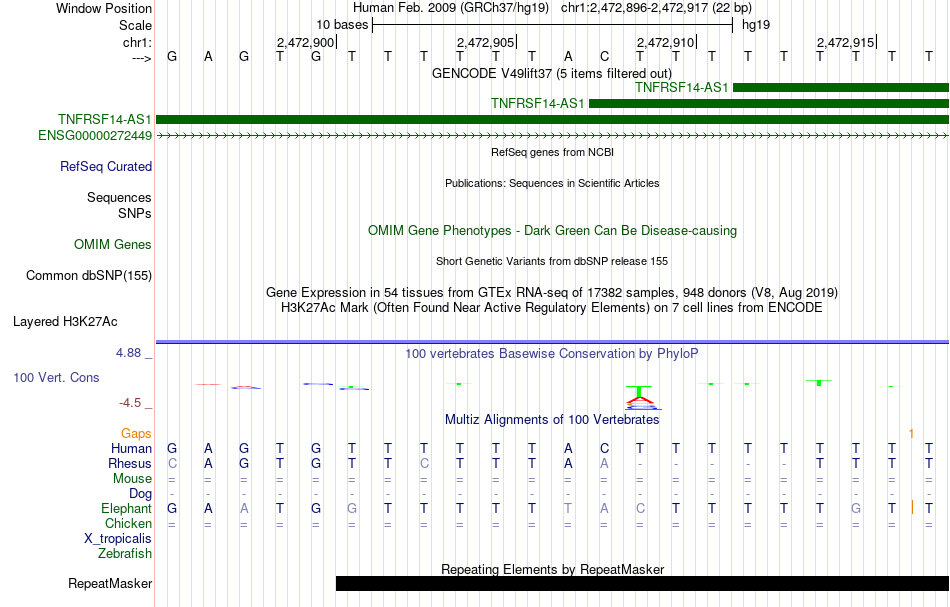
Task: Click the 4.88 PhyloP upper scale value
Action: (x=128, y=353)
